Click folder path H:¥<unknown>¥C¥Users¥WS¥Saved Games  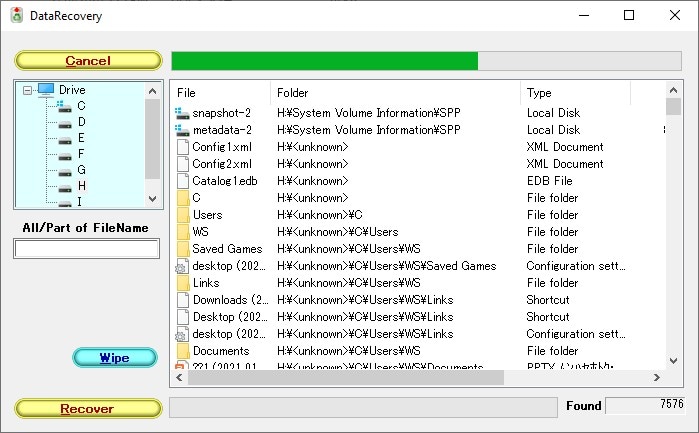pyautogui.click(x=387, y=266)
